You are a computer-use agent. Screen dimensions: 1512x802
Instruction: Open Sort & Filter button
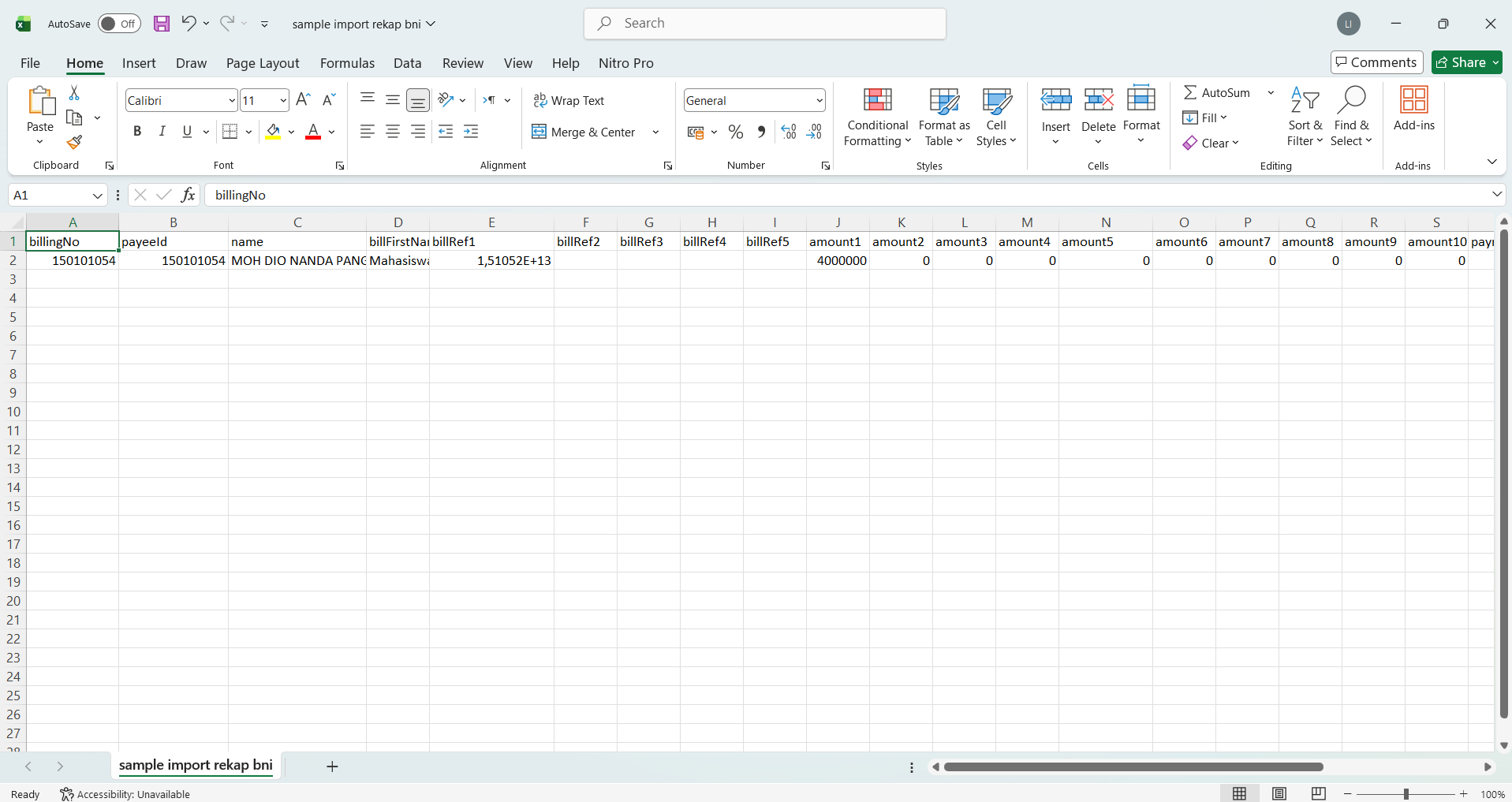(x=1305, y=117)
